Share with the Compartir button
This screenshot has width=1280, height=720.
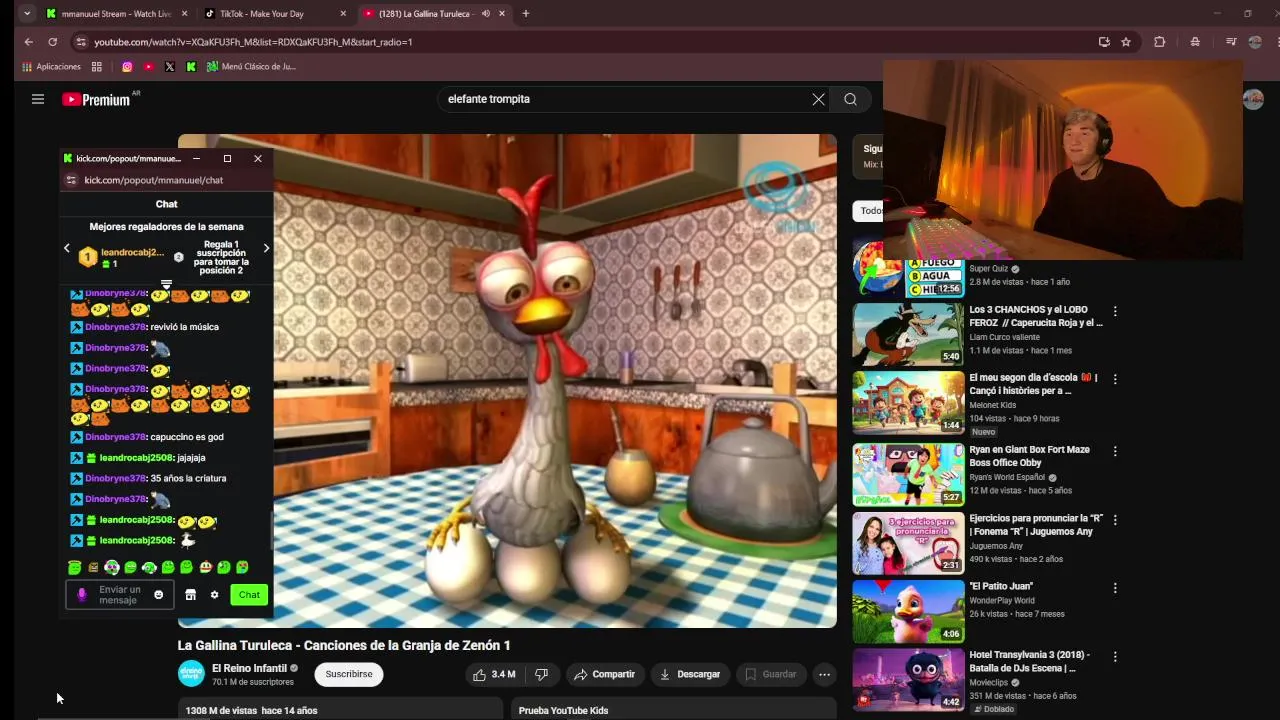pyautogui.click(x=604, y=674)
